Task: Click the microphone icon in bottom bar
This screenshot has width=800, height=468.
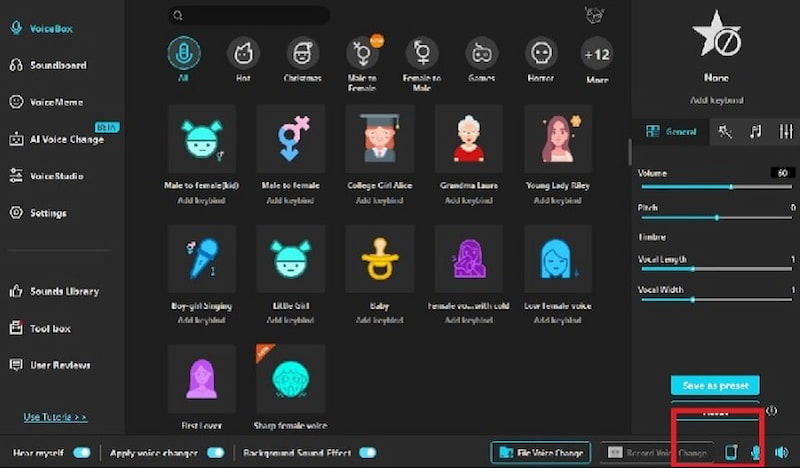Action: tap(756, 453)
